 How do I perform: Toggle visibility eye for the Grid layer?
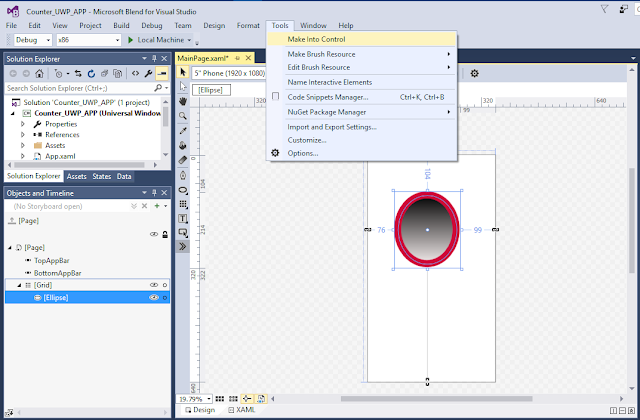153,285
